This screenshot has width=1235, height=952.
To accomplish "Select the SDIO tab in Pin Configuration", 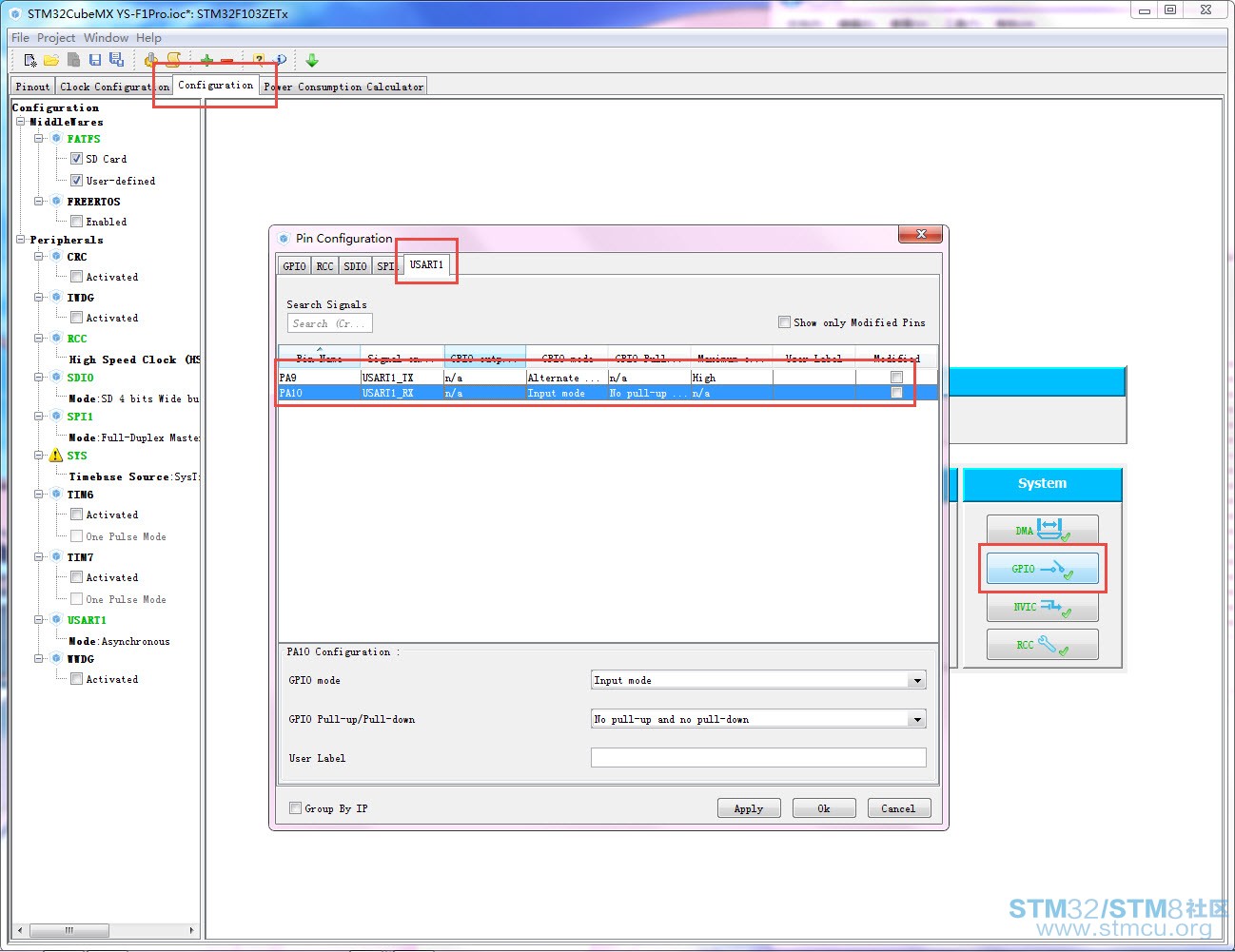I will 355,266.
